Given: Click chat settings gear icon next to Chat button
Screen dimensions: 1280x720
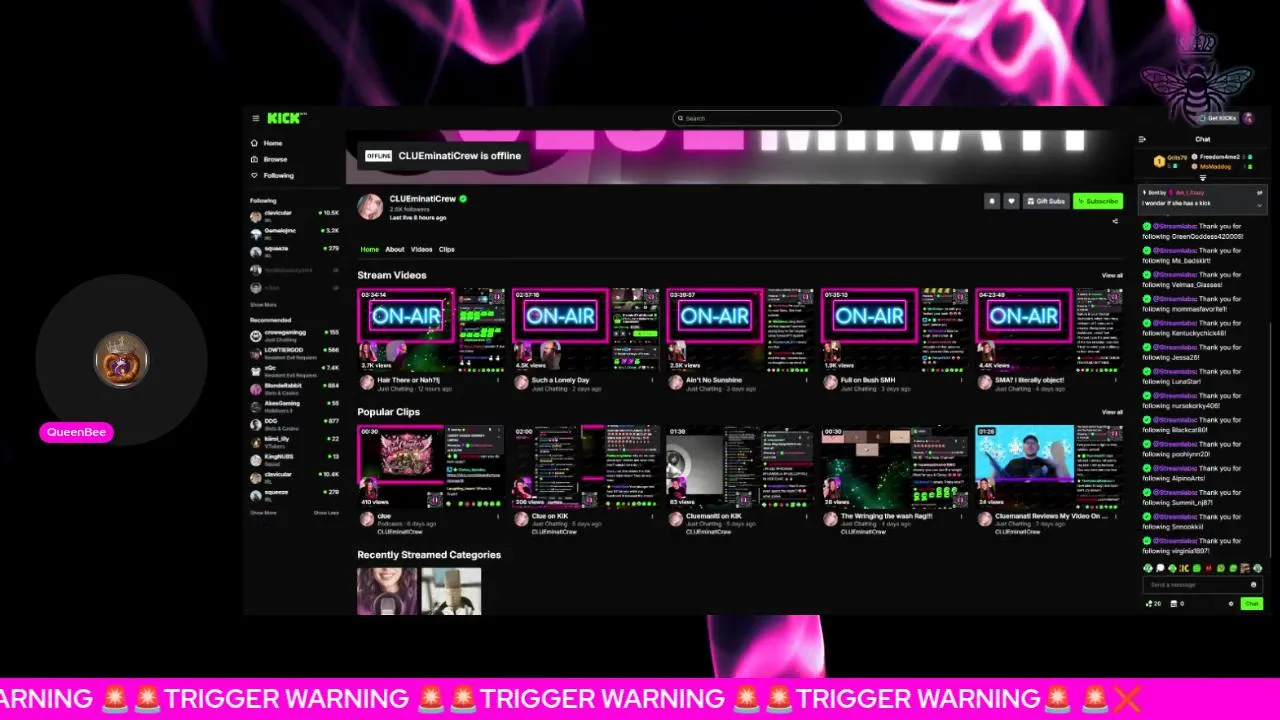Looking at the screenshot, I should click(x=1231, y=604).
